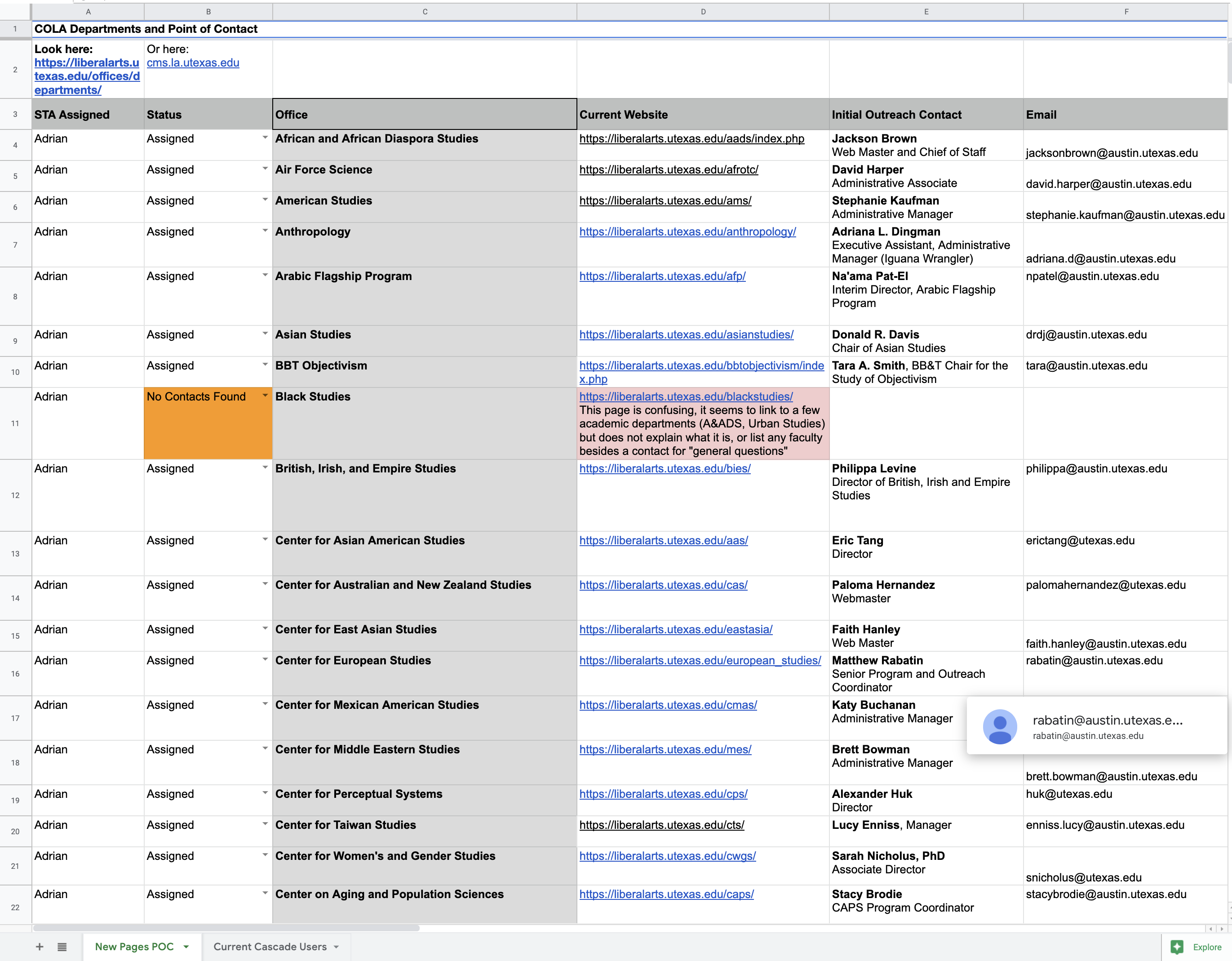The image size is (1232, 961).
Task: Click the rabatin contact avatar icon
Action: (x=1000, y=726)
